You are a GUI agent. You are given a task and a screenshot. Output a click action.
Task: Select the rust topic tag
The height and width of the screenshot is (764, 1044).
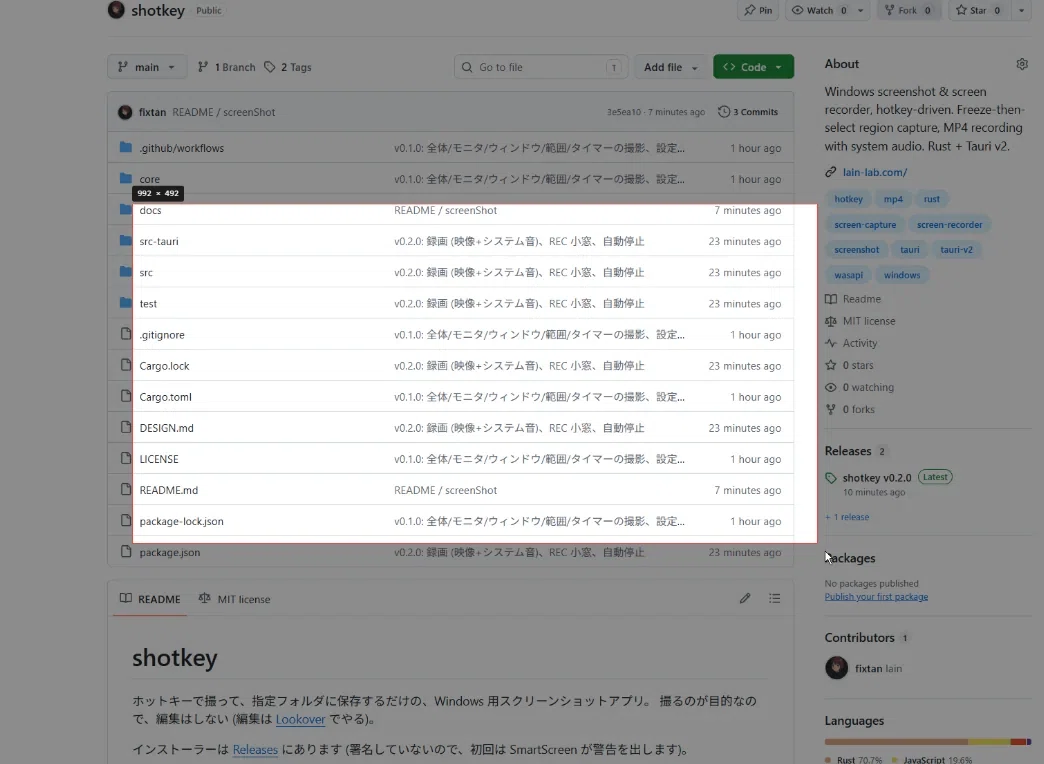coord(931,198)
